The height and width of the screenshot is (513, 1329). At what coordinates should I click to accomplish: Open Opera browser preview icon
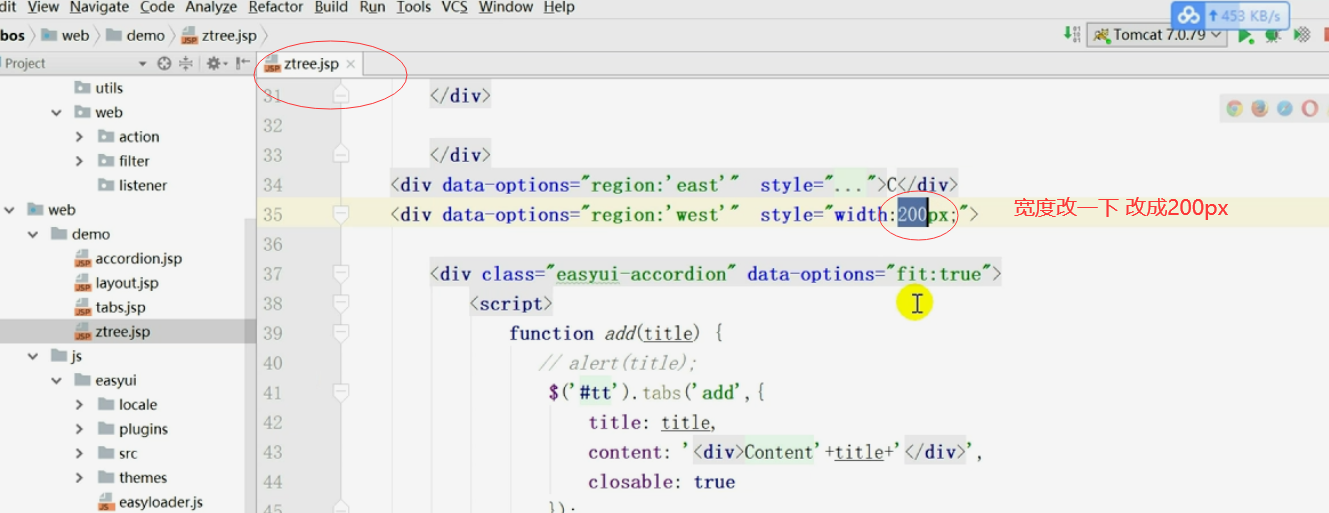tap(1310, 108)
